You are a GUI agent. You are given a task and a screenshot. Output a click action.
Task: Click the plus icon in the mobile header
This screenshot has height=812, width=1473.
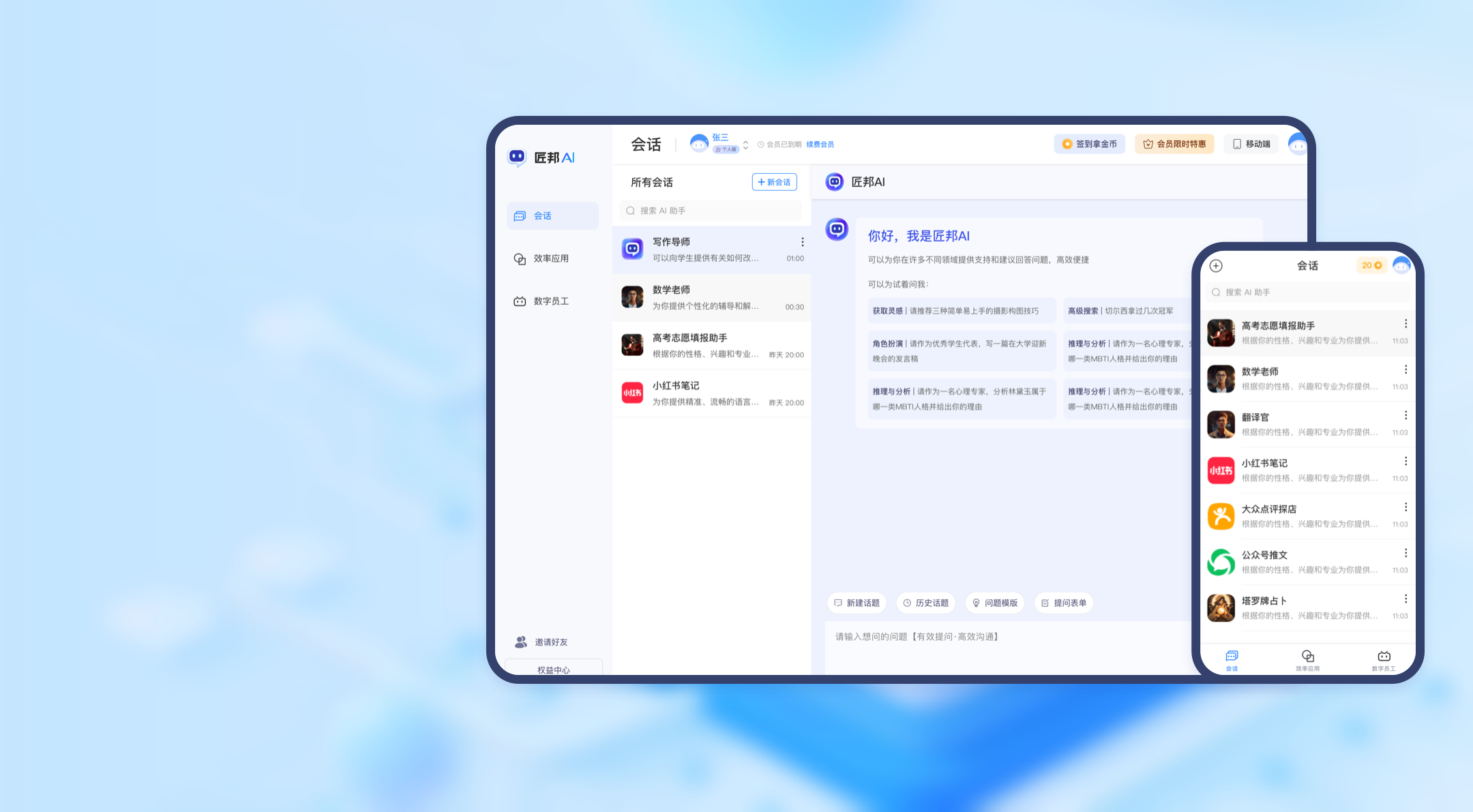click(1216, 266)
